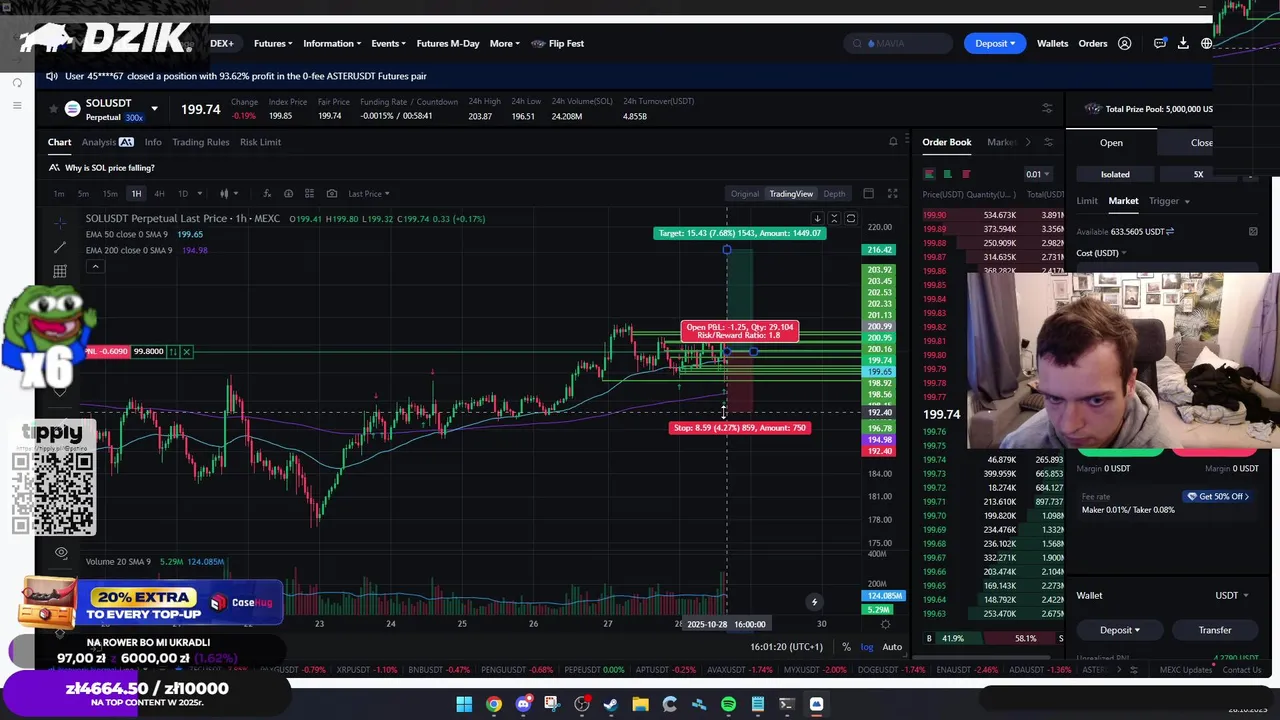Screen dimensions: 1280x720
Task: Select the crosshair cursor drawing tool
Action: (x=60, y=222)
